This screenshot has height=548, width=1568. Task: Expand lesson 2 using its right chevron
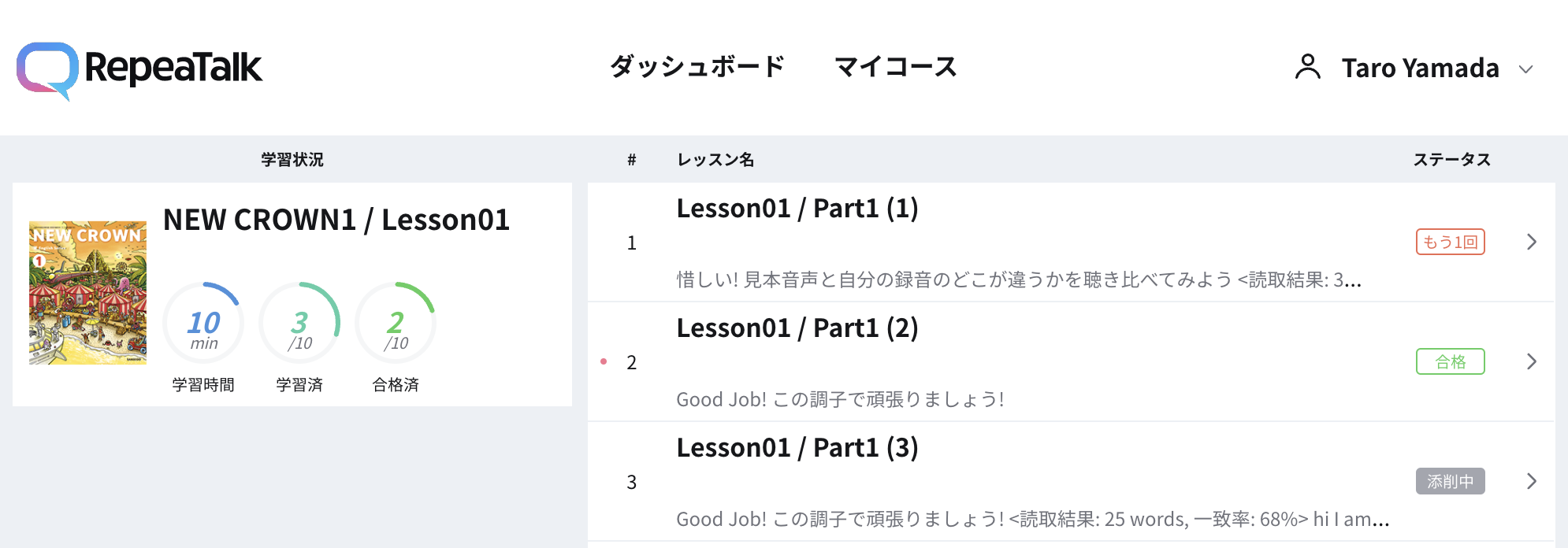coord(1532,361)
